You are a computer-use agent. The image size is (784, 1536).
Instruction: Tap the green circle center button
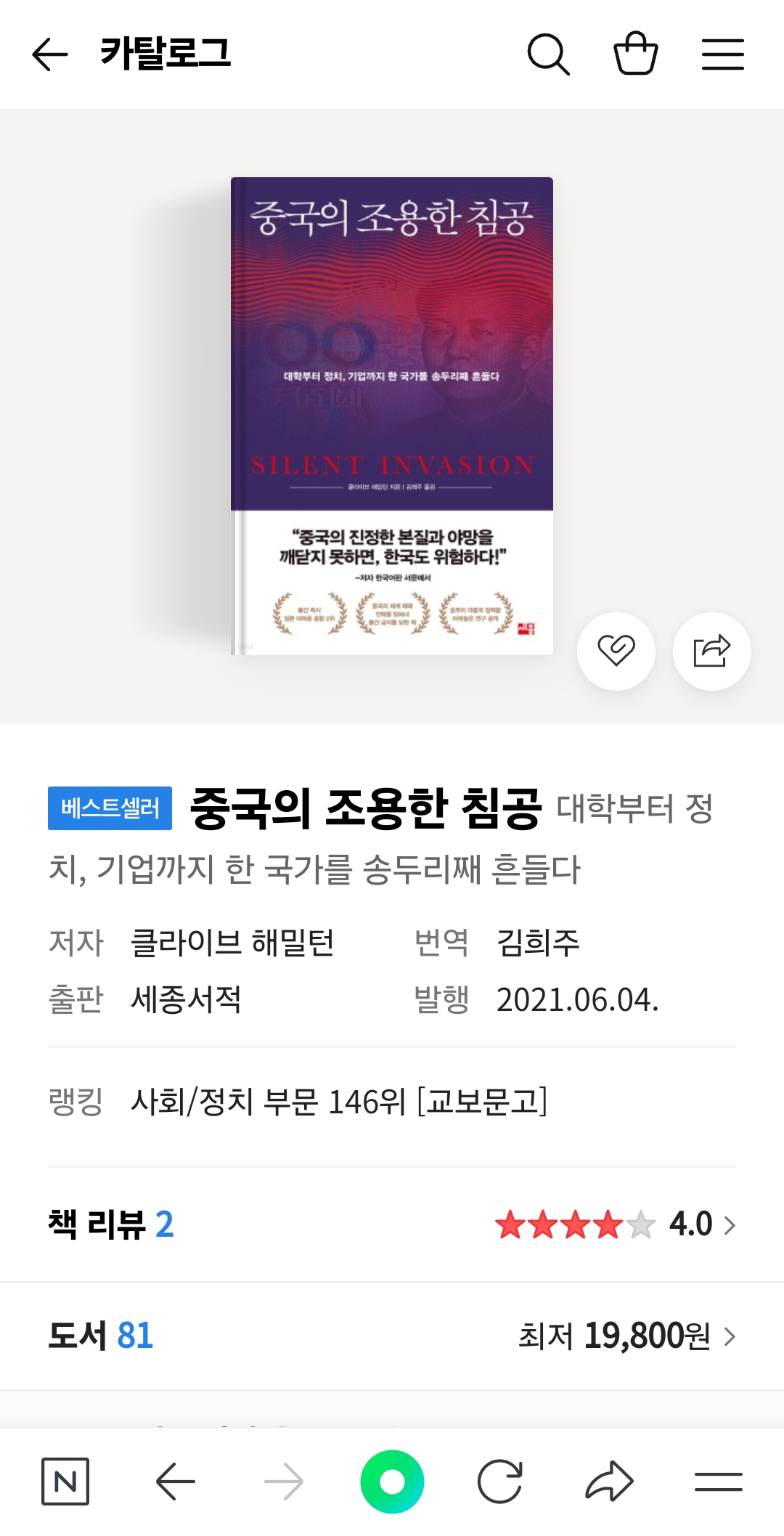pyautogui.click(x=392, y=1482)
